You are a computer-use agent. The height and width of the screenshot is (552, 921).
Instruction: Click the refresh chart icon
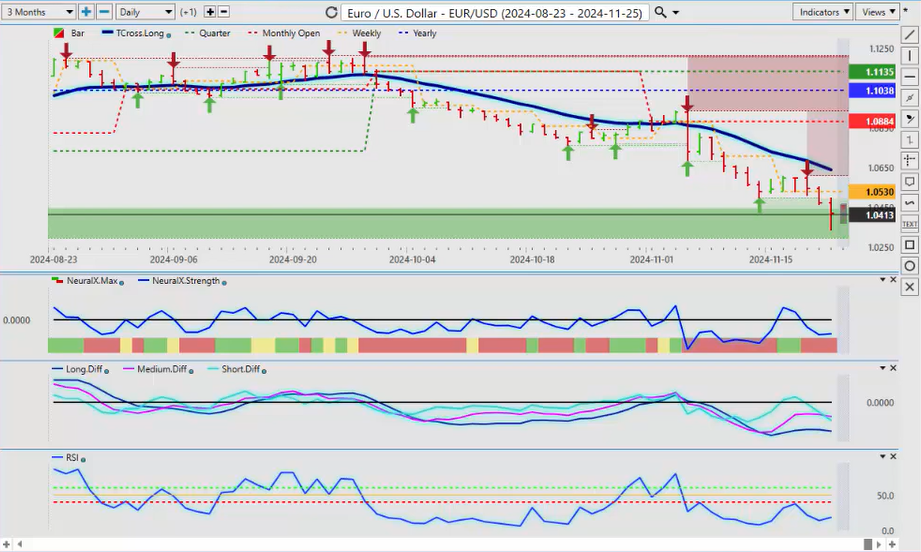click(x=332, y=13)
